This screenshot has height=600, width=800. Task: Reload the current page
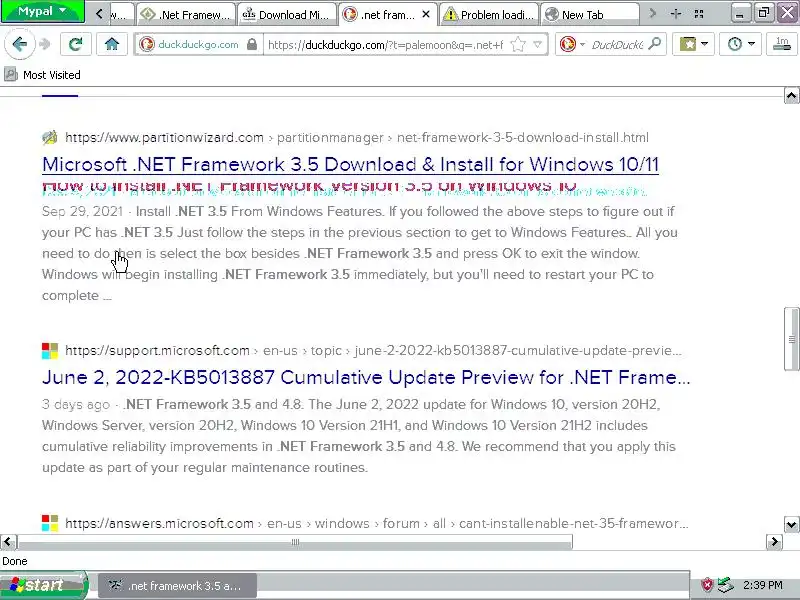76,44
